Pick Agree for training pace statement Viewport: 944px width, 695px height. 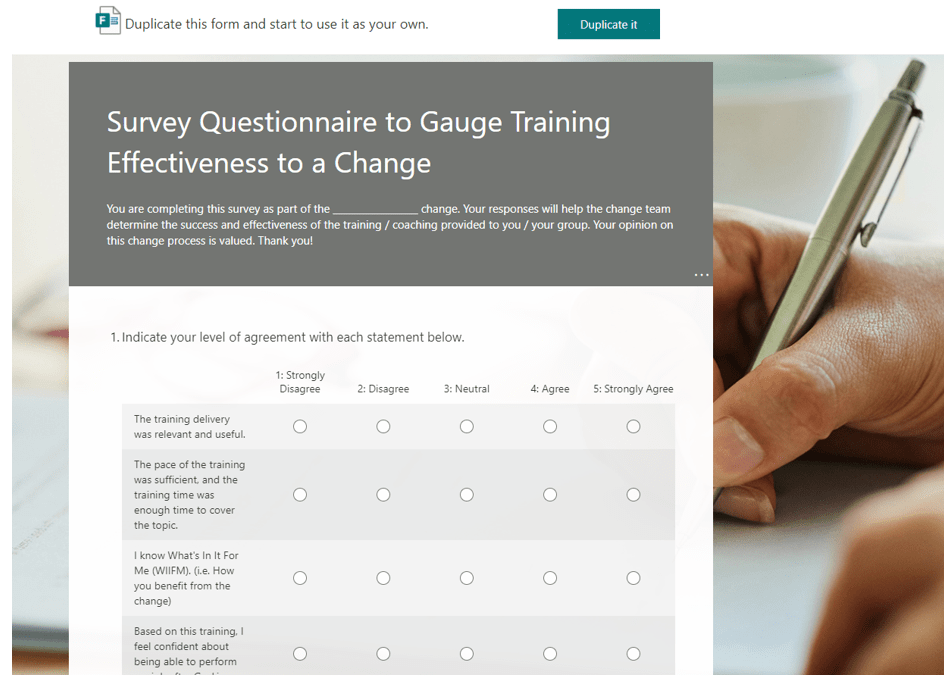[550, 495]
